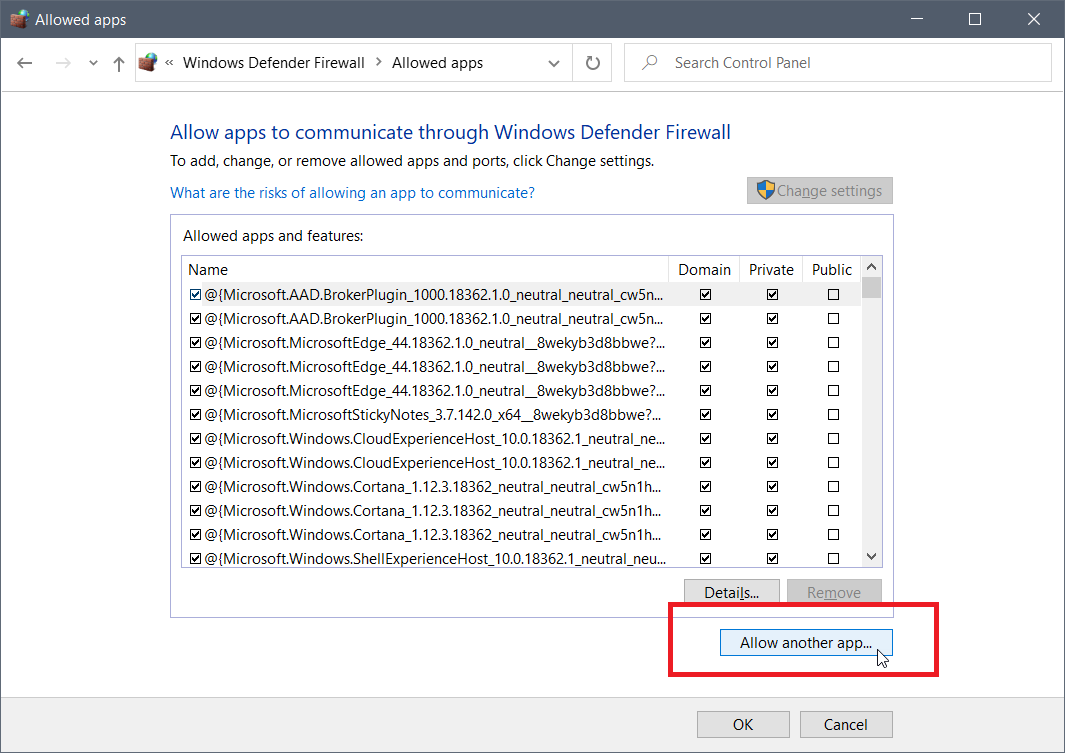This screenshot has width=1065, height=753.
Task: Select Windows Defender Firewall breadcrumb
Action: (273, 63)
